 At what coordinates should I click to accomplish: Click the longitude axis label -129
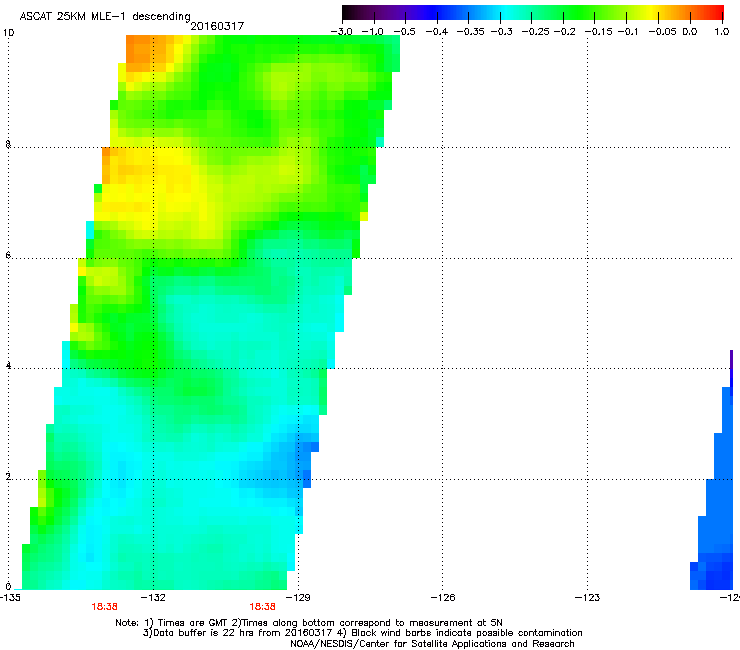click(298, 598)
